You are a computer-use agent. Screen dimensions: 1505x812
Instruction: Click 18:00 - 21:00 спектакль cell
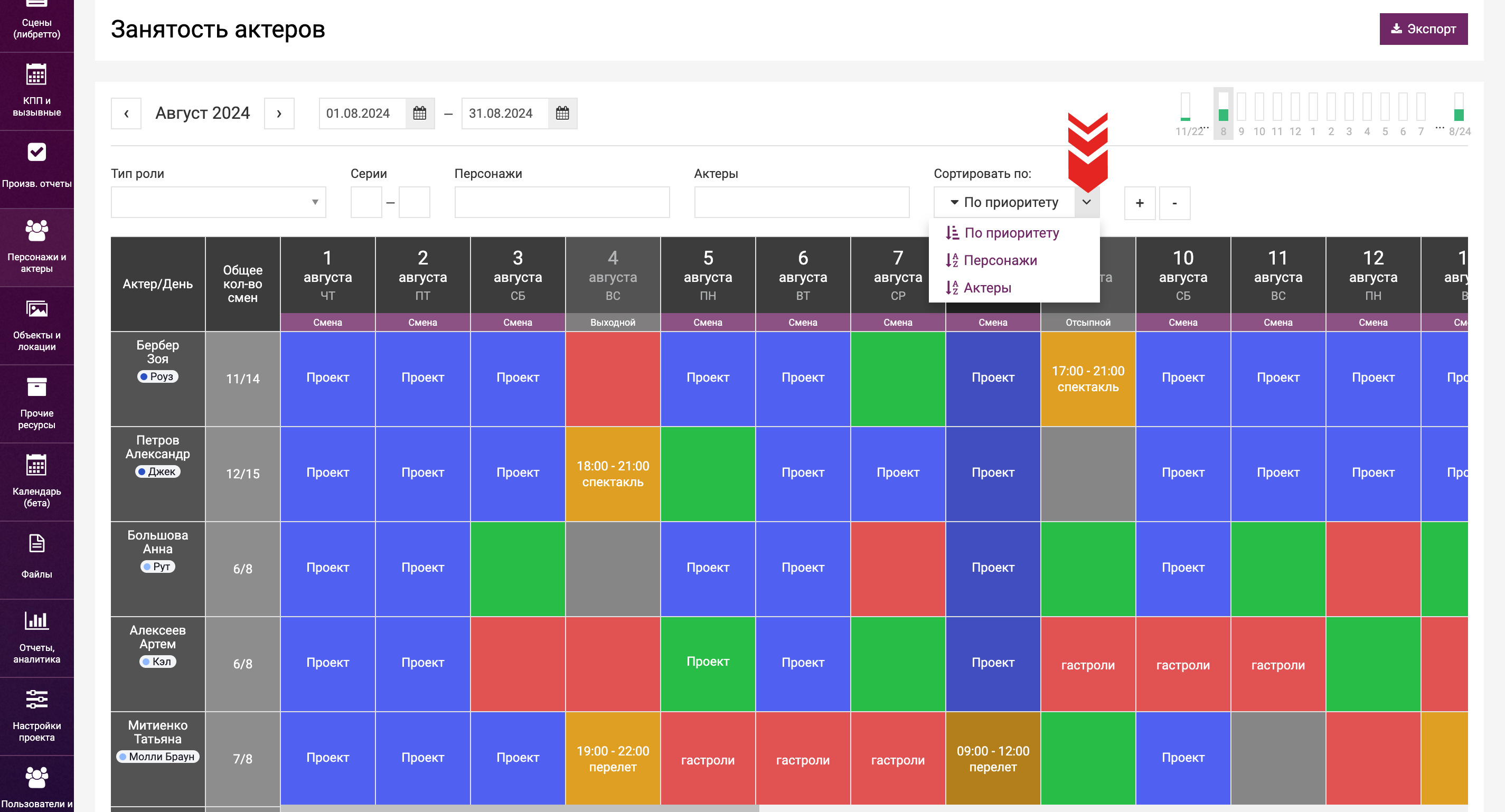[x=613, y=474]
